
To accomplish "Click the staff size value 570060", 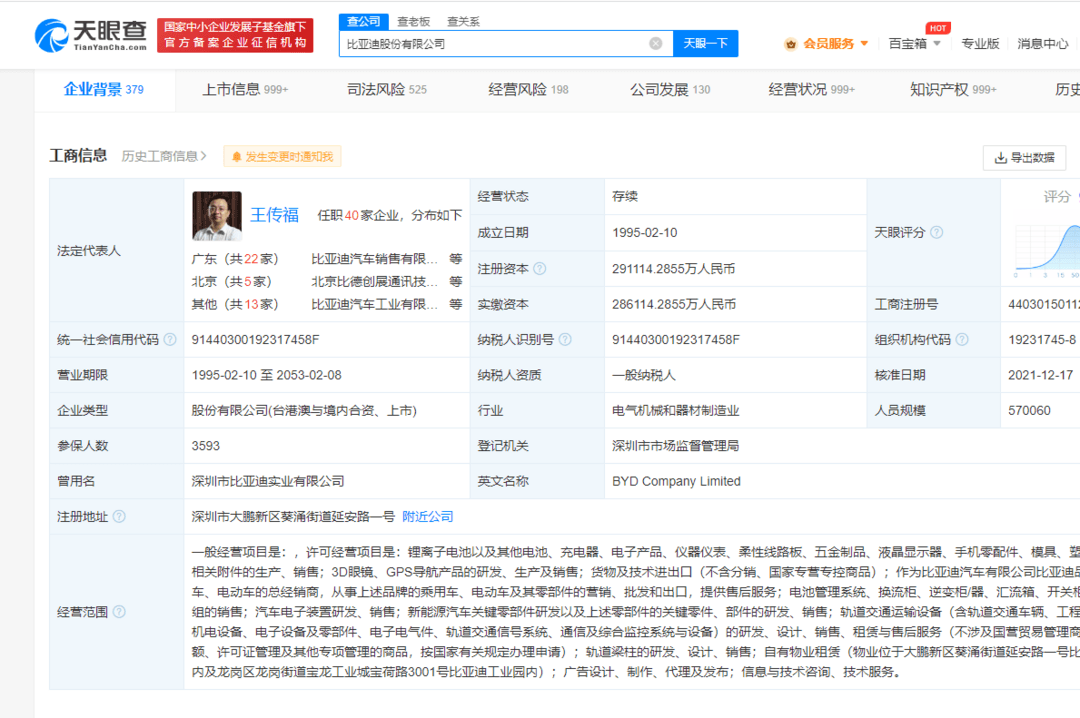I will pos(1029,411).
